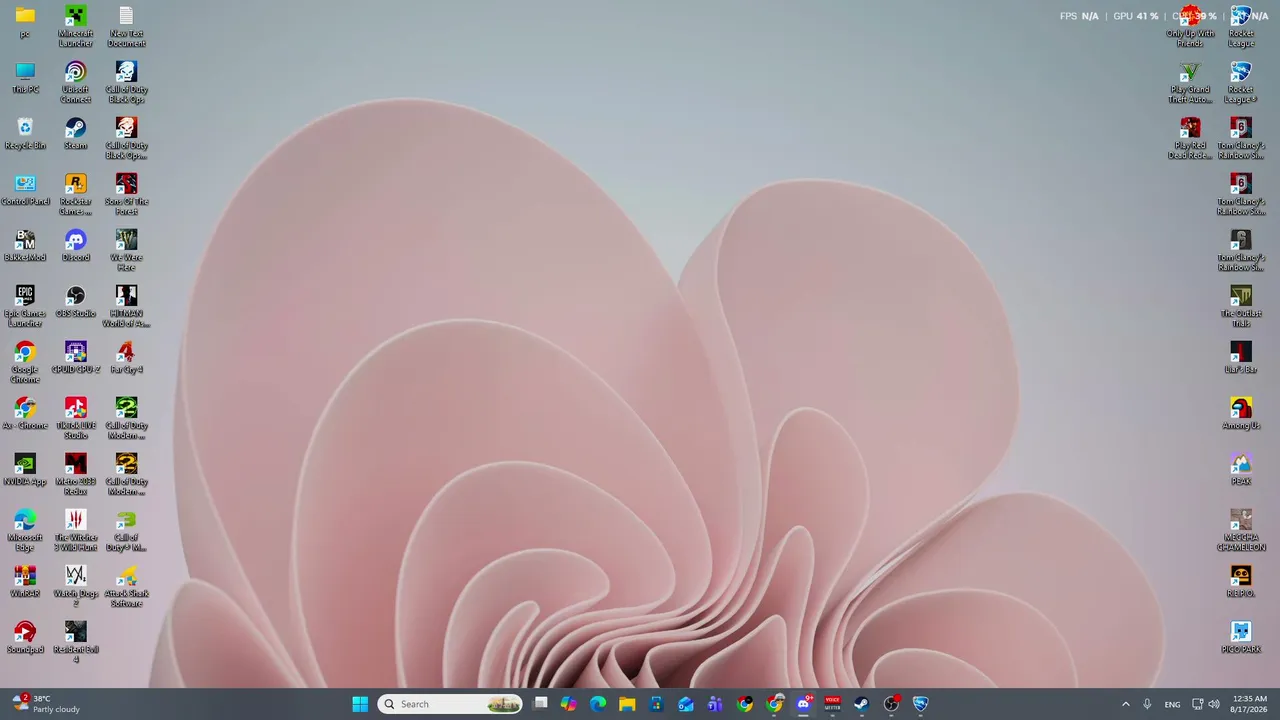Click the Ubisoft Connect icon
1280x720 pixels.
tap(76, 82)
